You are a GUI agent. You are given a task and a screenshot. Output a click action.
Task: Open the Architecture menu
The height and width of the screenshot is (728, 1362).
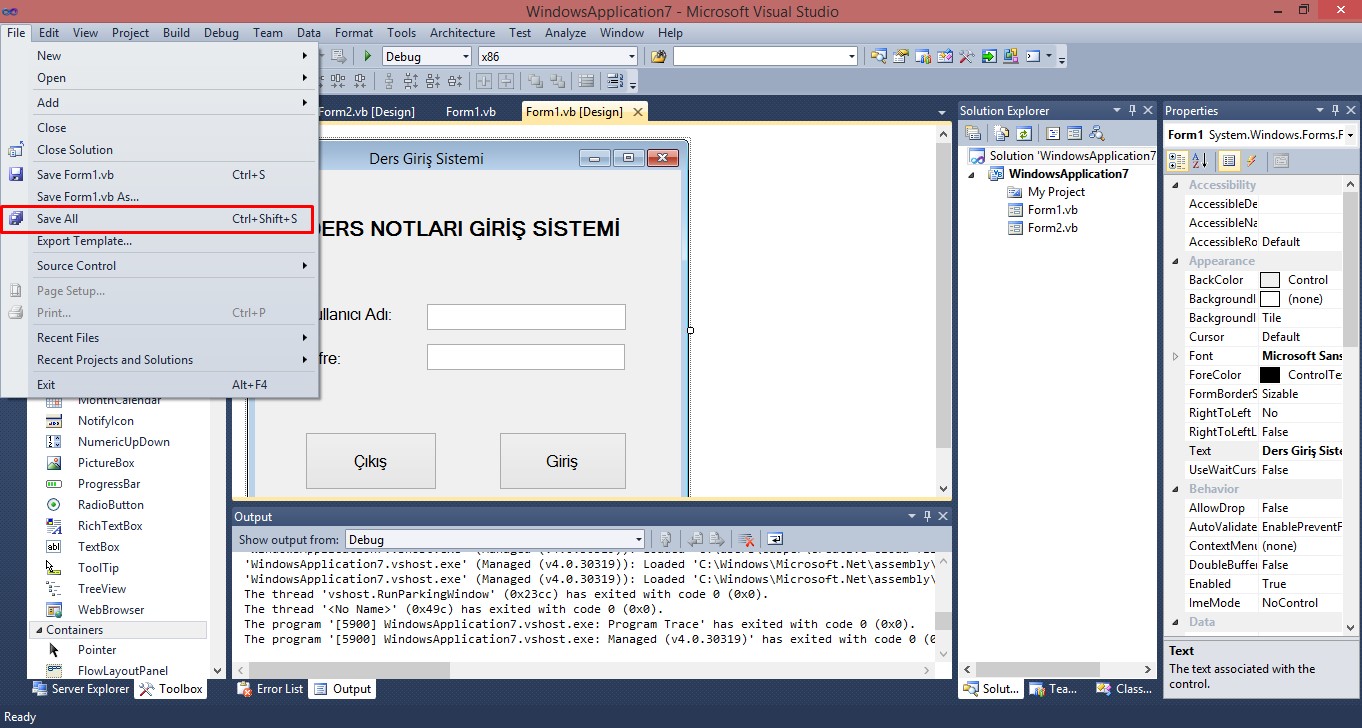coord(462,32)
